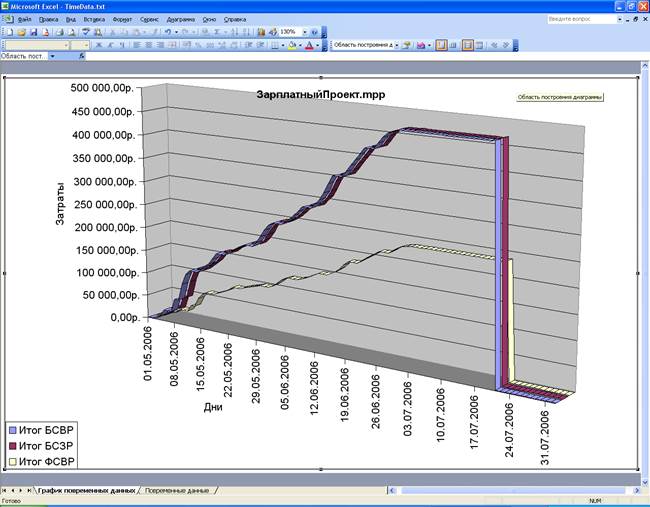650x507 pixels.
Task: Toggle the By Row series button
Action: 467,45
